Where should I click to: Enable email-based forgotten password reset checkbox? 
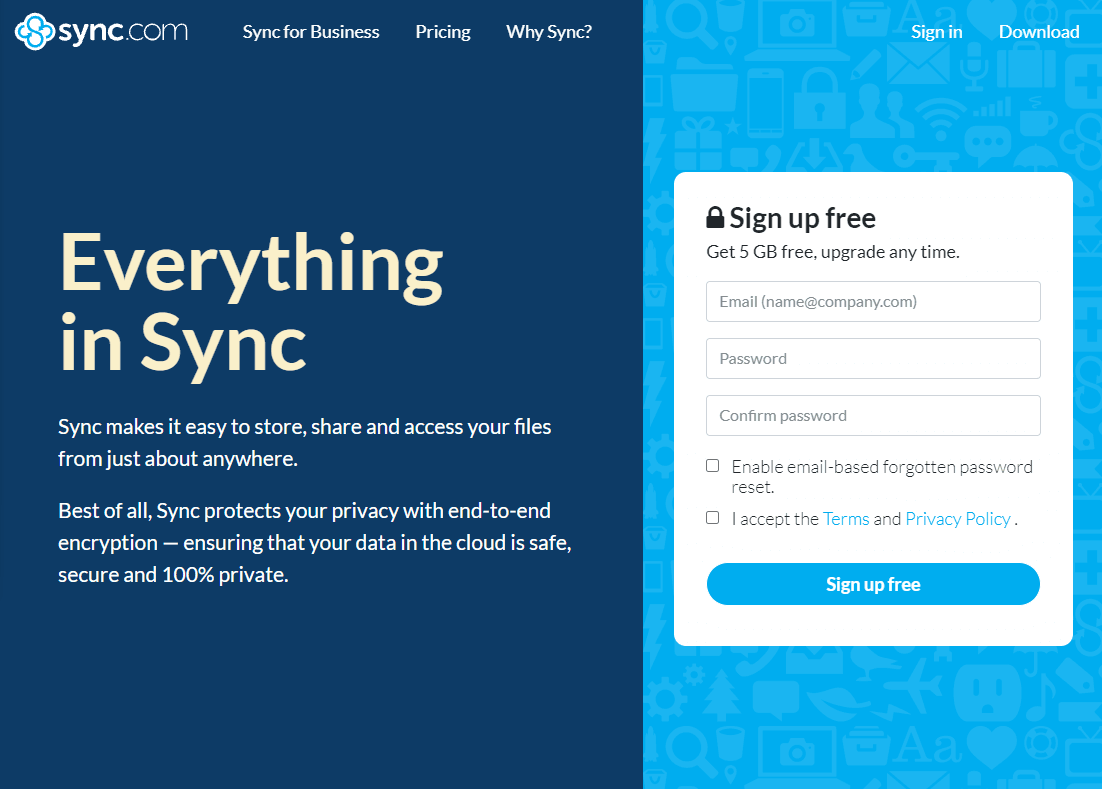click(x=713, y=466)
